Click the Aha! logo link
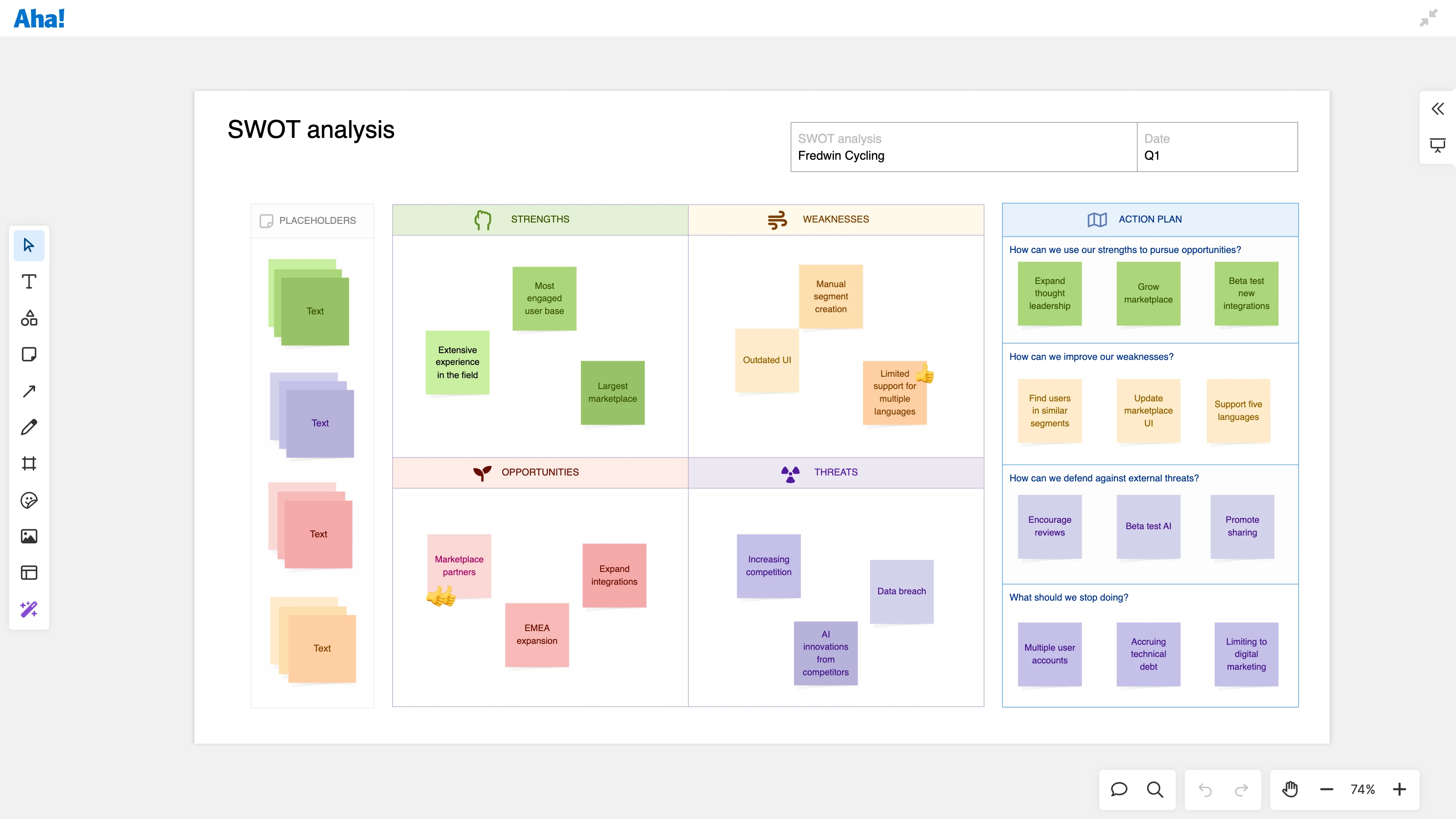This screenshot has width=1456, height=819. tap(39, 19)
